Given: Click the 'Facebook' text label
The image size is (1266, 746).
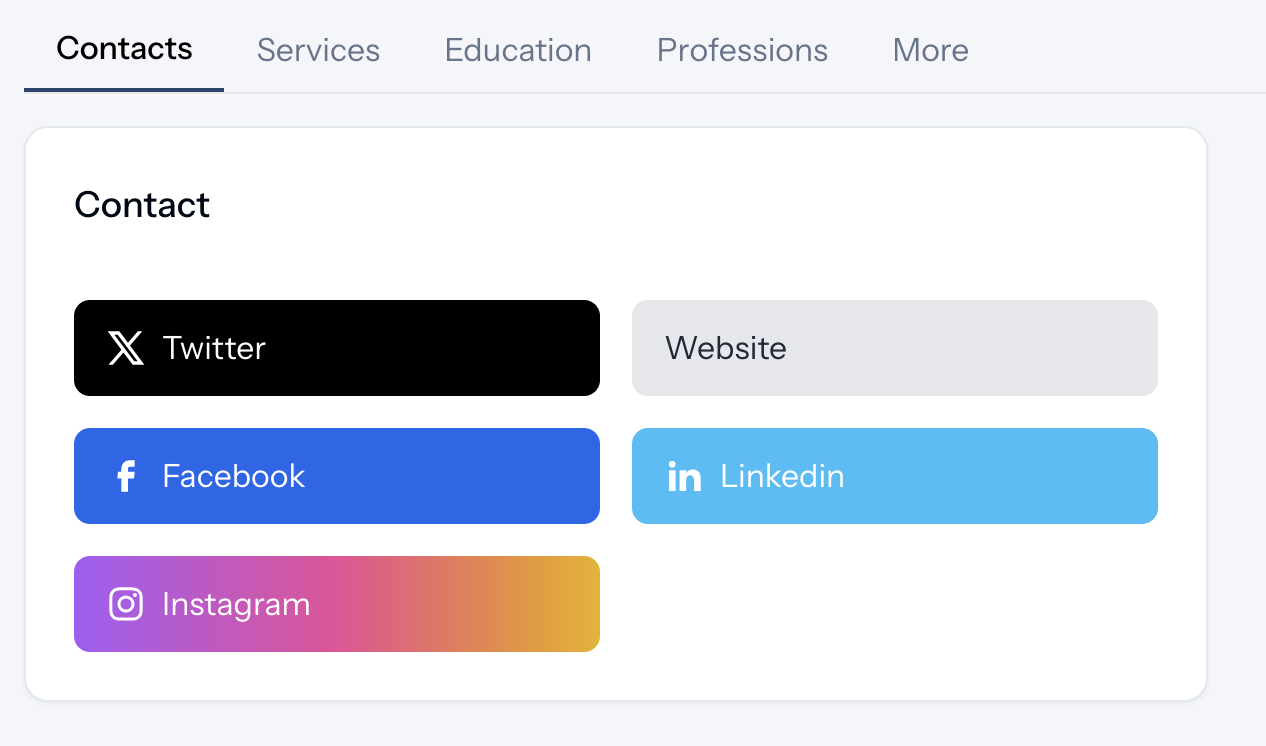Looking at the screenshot, I should point(233,476).
